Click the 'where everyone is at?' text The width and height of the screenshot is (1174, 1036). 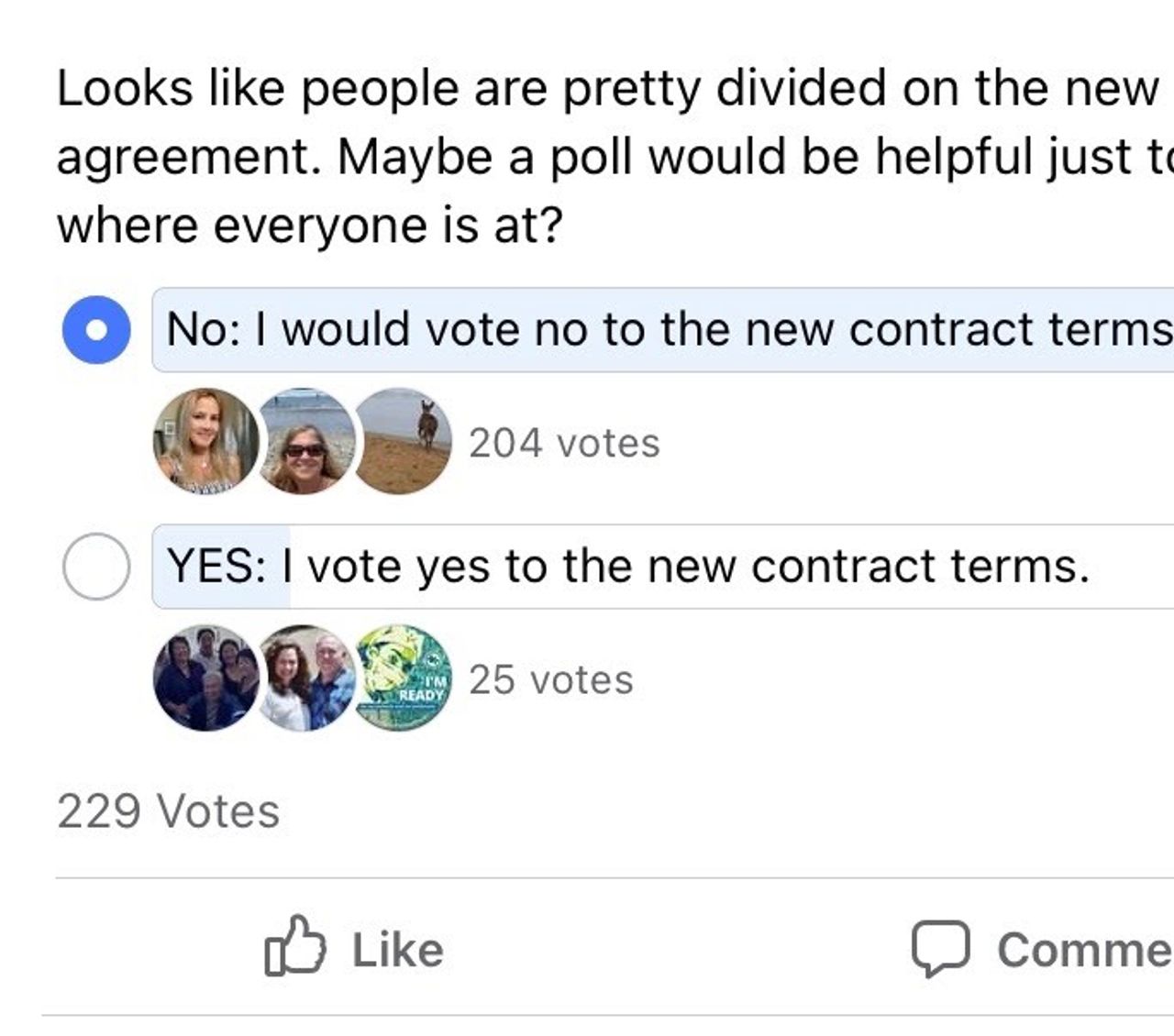pos(309,226)
